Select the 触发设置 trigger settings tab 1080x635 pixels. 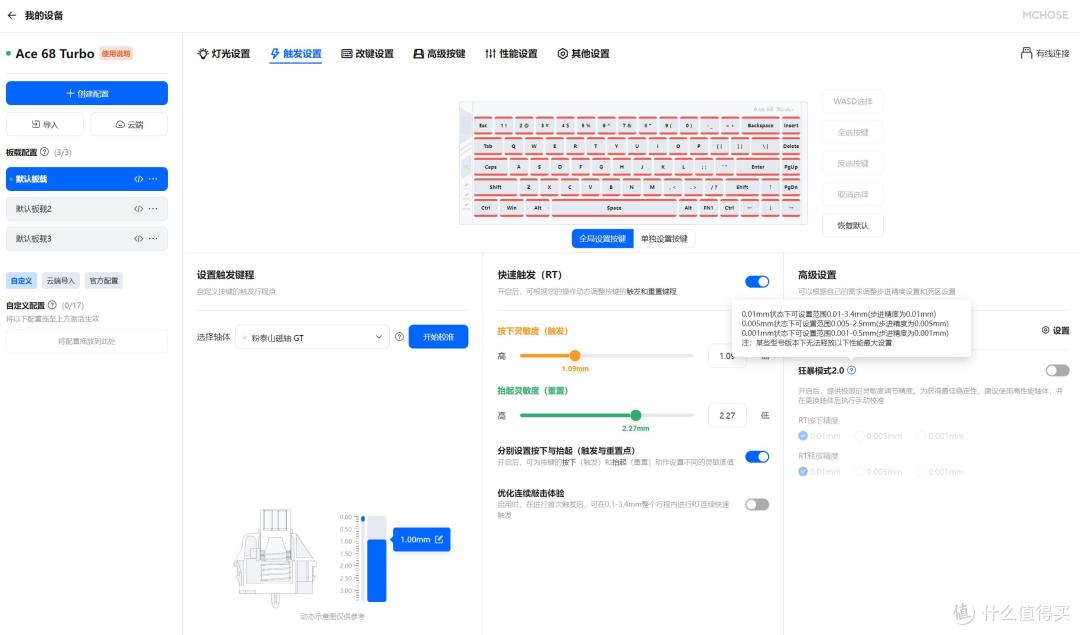295,54
